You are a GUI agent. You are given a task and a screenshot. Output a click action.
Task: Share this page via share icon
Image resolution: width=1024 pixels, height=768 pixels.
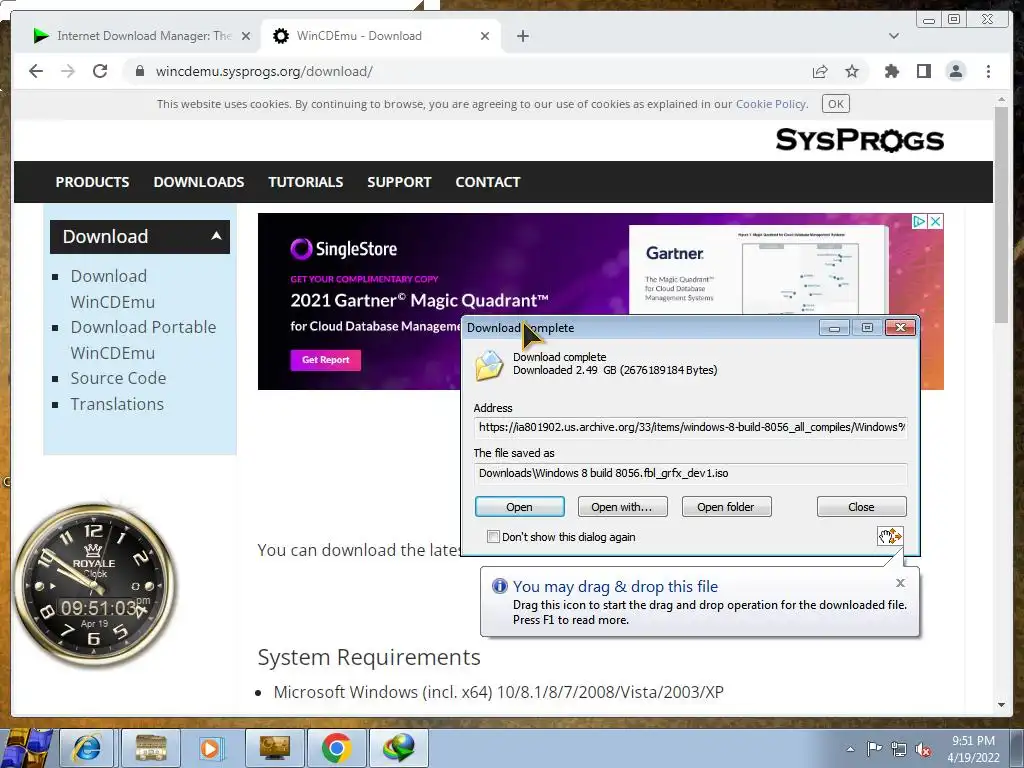[820, 71]
